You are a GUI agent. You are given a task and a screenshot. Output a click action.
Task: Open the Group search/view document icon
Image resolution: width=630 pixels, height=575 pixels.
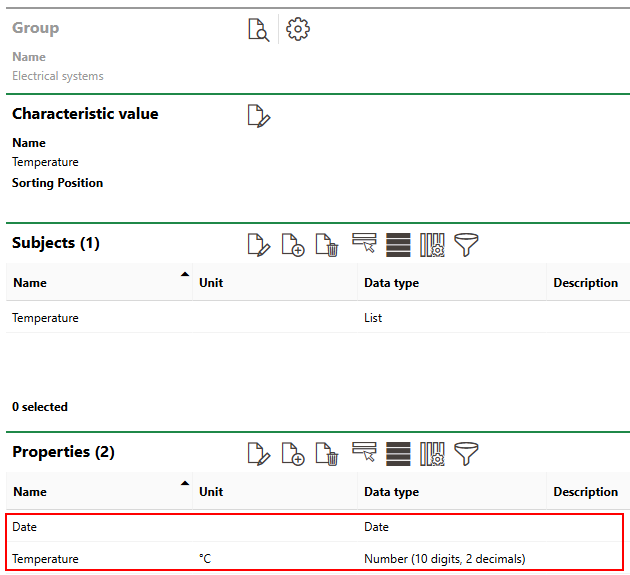click(x=258, y=30)
